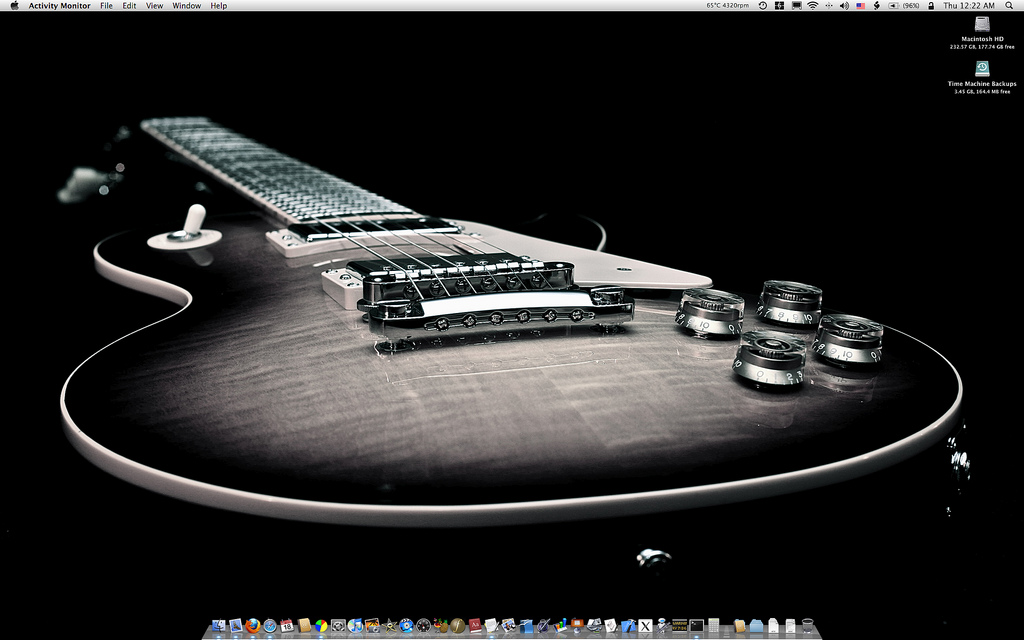Open Terminal from the Dock
Viewport: 1024px width, 640px height.
pos(696,626)
